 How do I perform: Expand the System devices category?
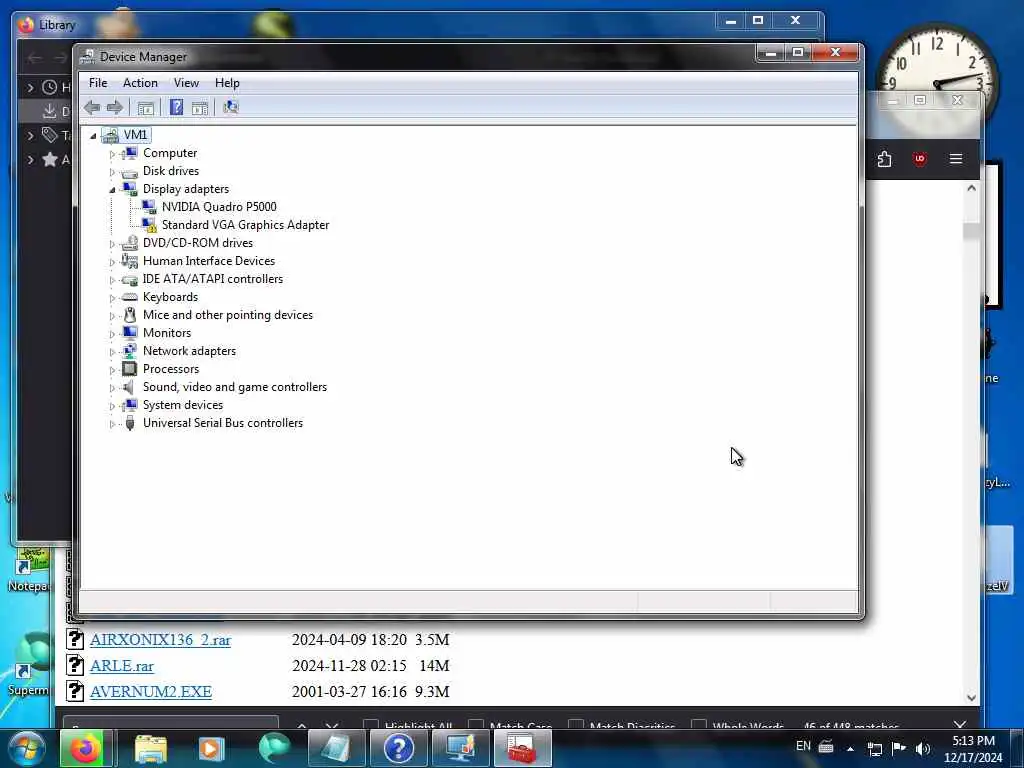(112, 406)
